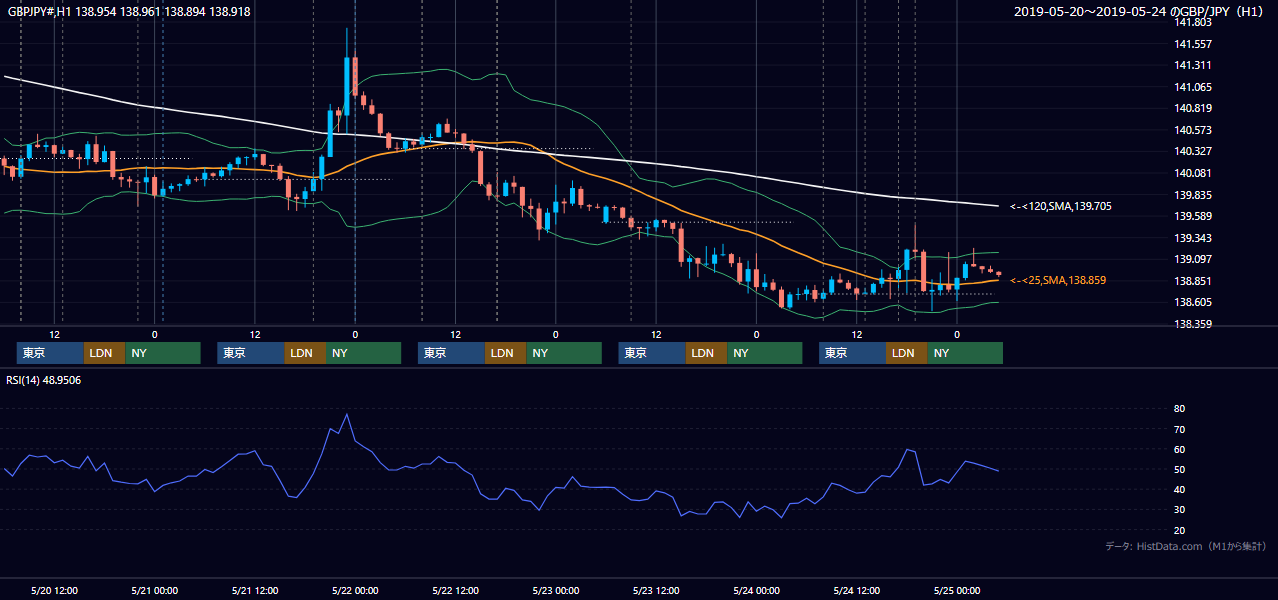Click the RSI(14) 48.9506 indicator label
This screenshot has height=600, width=1278.
pos(44,380)
